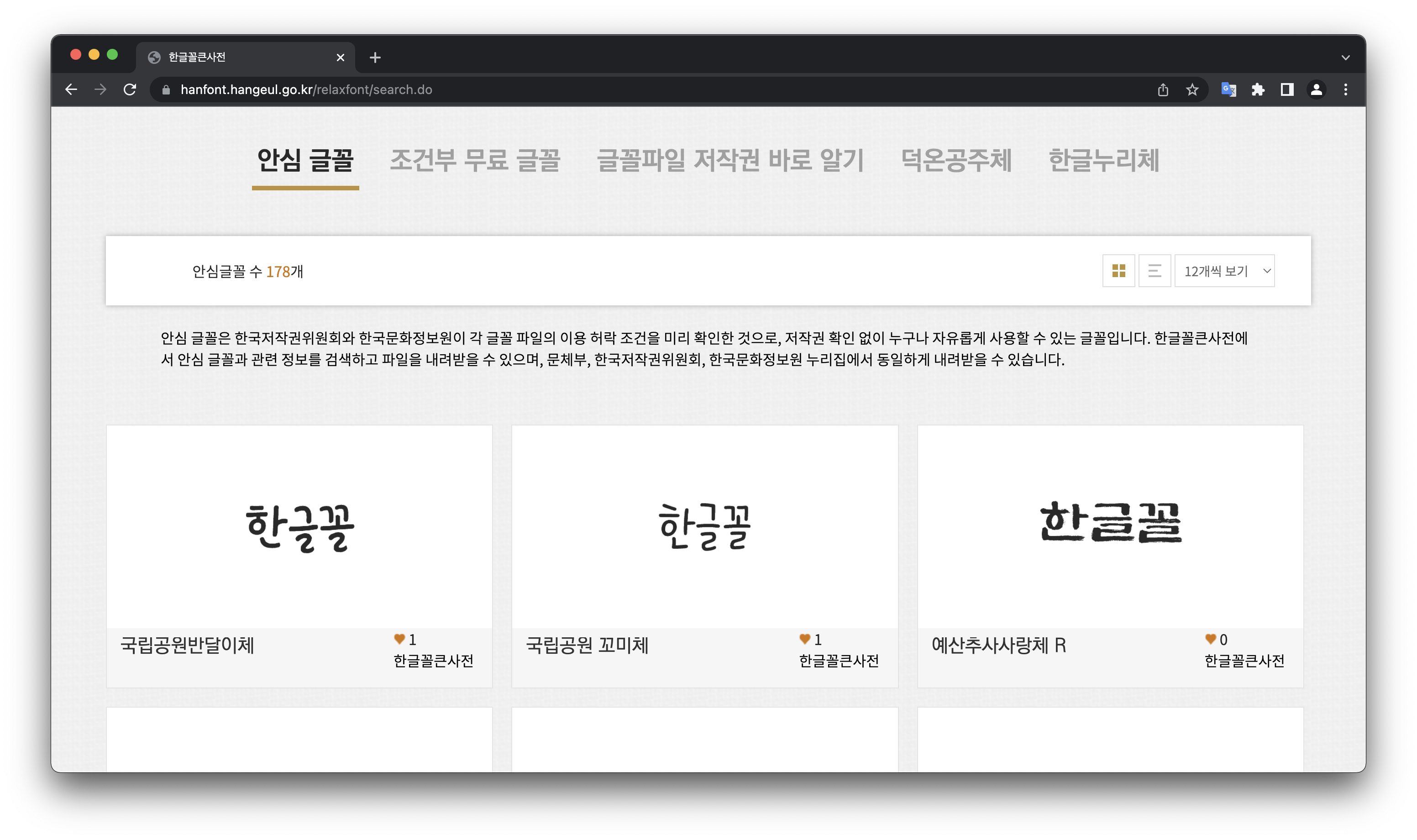Switch to grid view icon
This screenshot has width=1417, height=840.
coord(1118,271)
